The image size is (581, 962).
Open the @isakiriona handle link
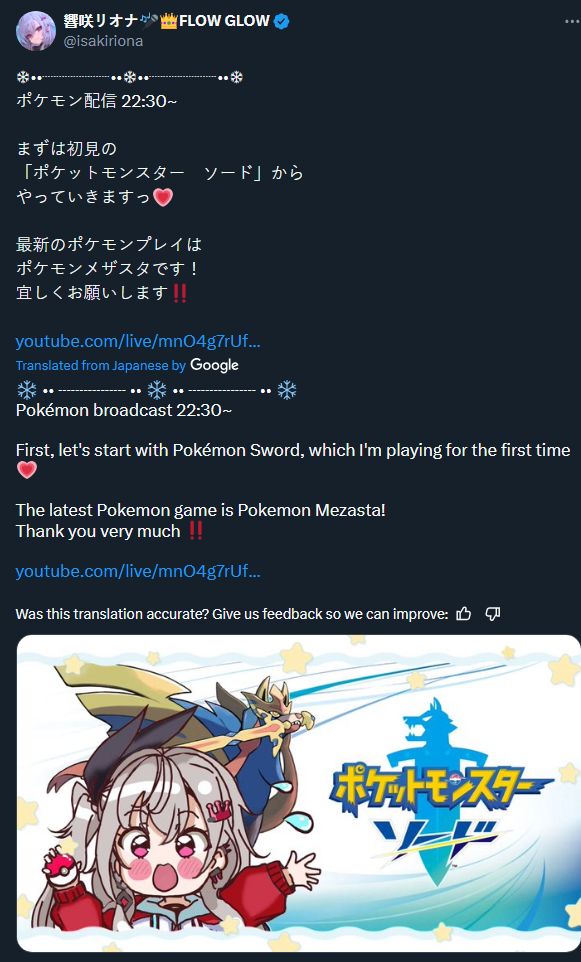103,41
